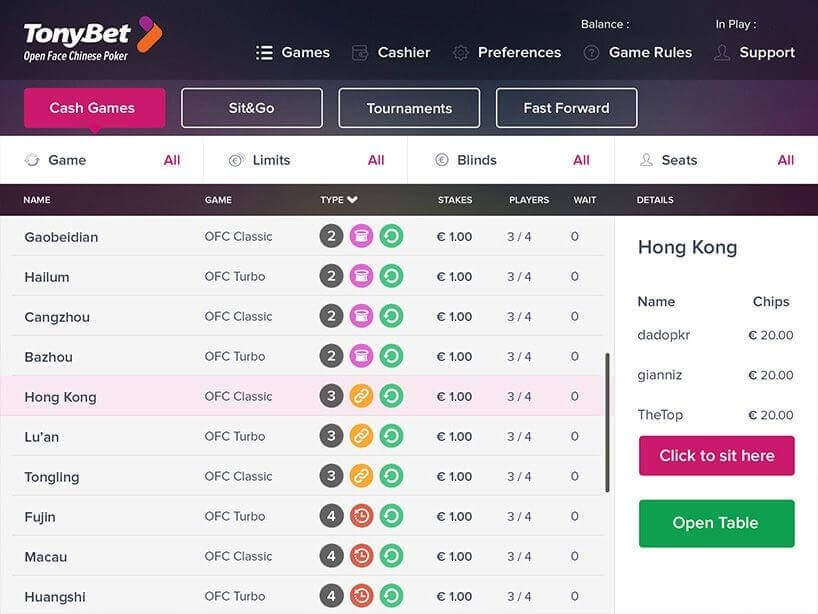Click orange link icon in Hong Kong row

pyautogui.click(x=361, y=397)
